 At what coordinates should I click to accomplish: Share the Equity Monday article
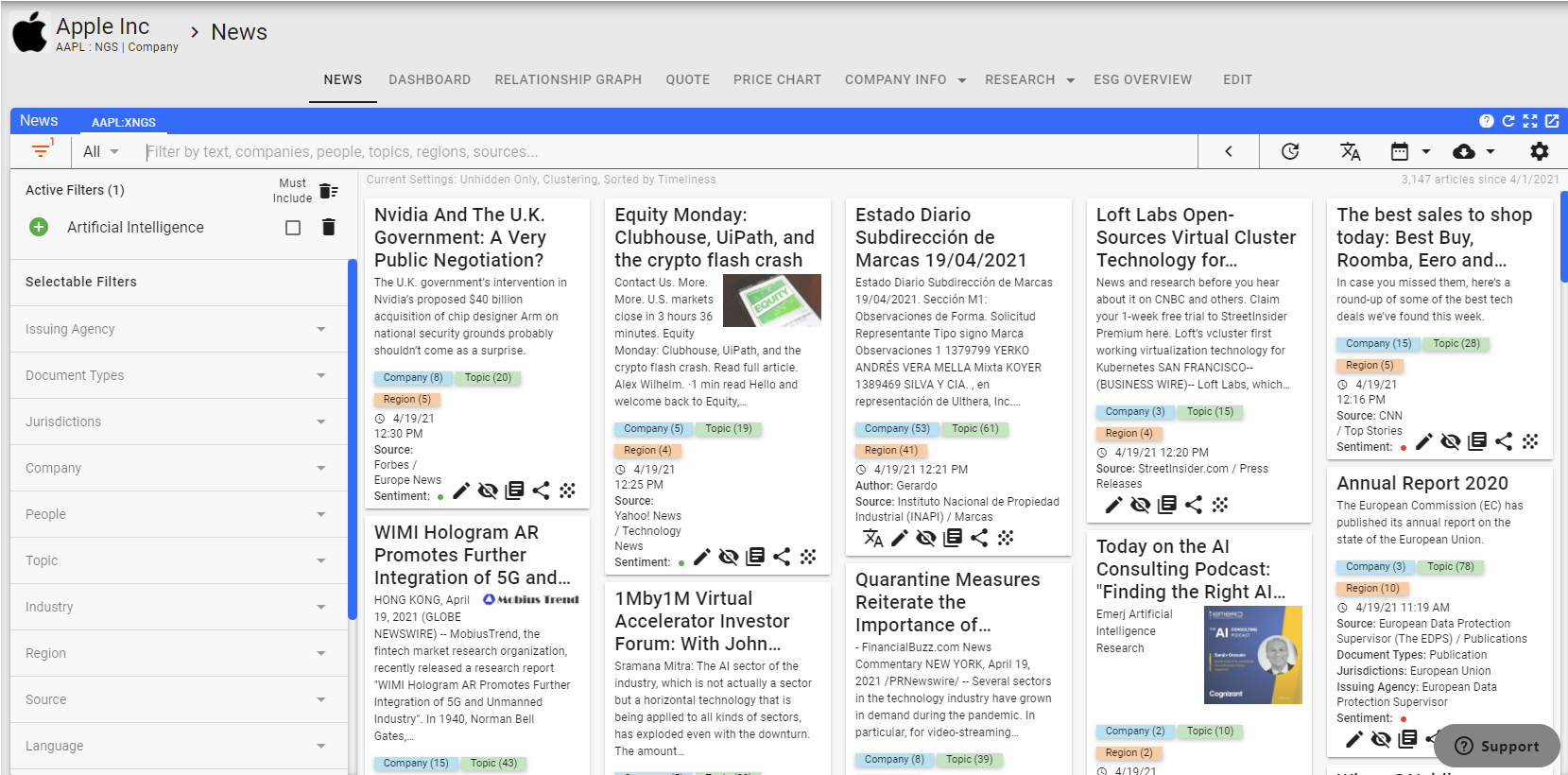point(782,557)
